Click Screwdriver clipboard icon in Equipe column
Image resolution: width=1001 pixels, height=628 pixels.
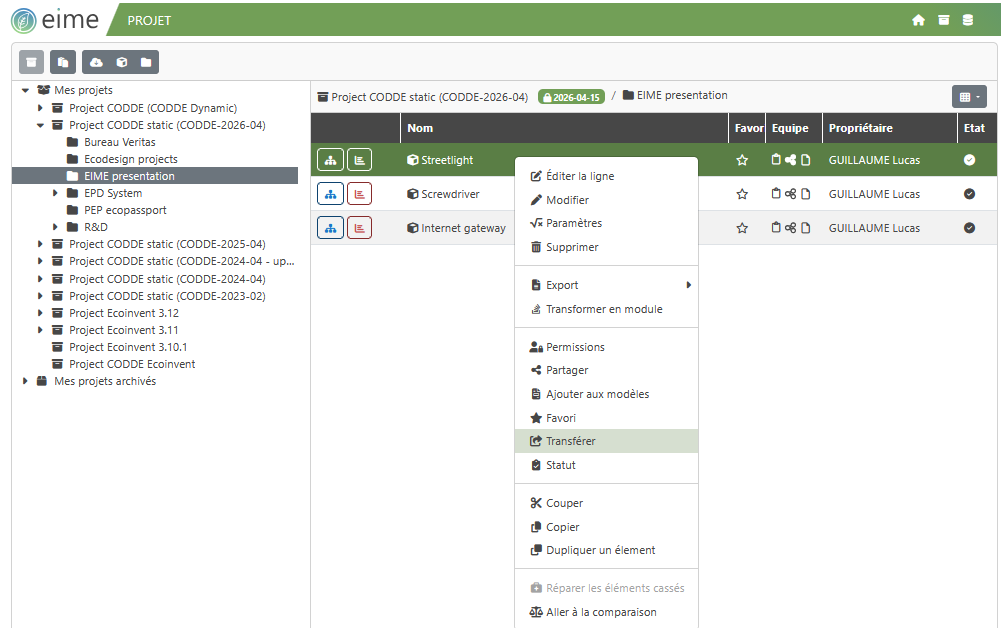[x=776, y=193]
